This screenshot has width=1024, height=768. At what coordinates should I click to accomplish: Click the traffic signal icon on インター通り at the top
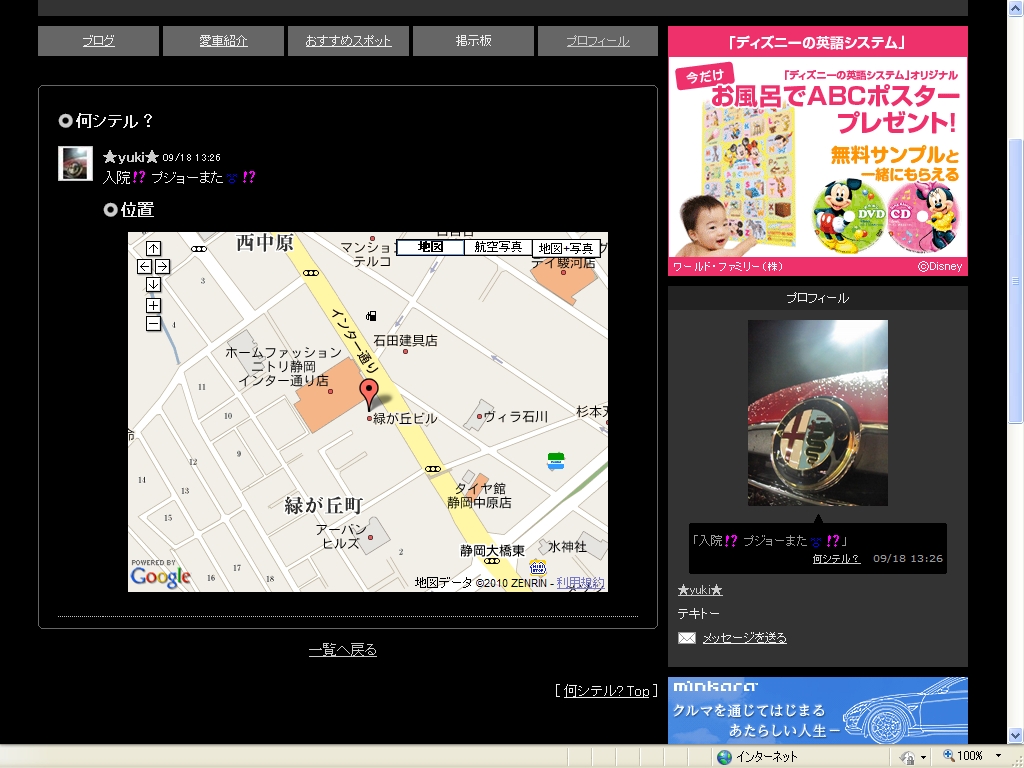click(311, 273)
